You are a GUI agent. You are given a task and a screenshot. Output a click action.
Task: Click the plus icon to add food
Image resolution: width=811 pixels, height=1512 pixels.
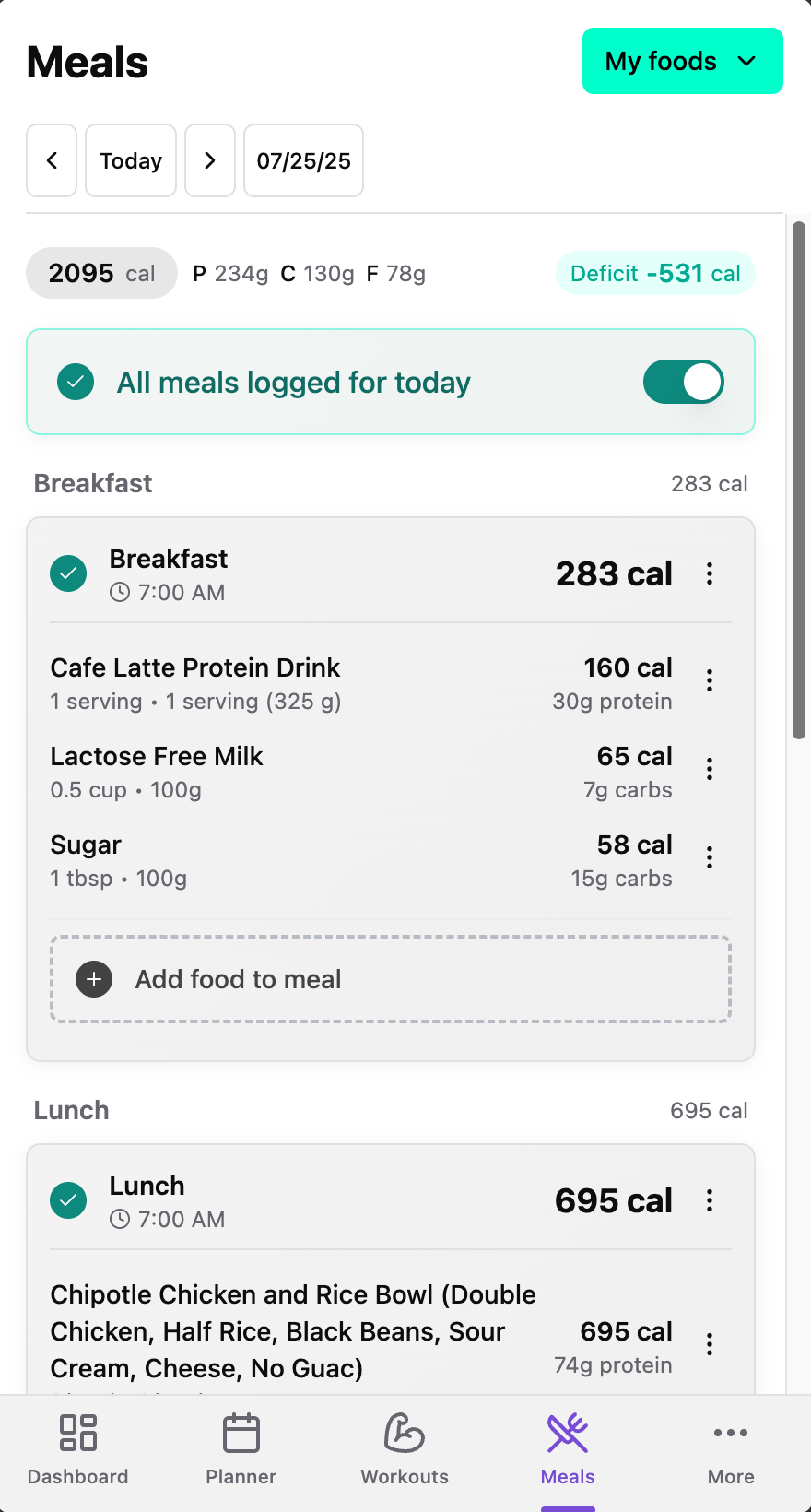(x=94, y=979)
